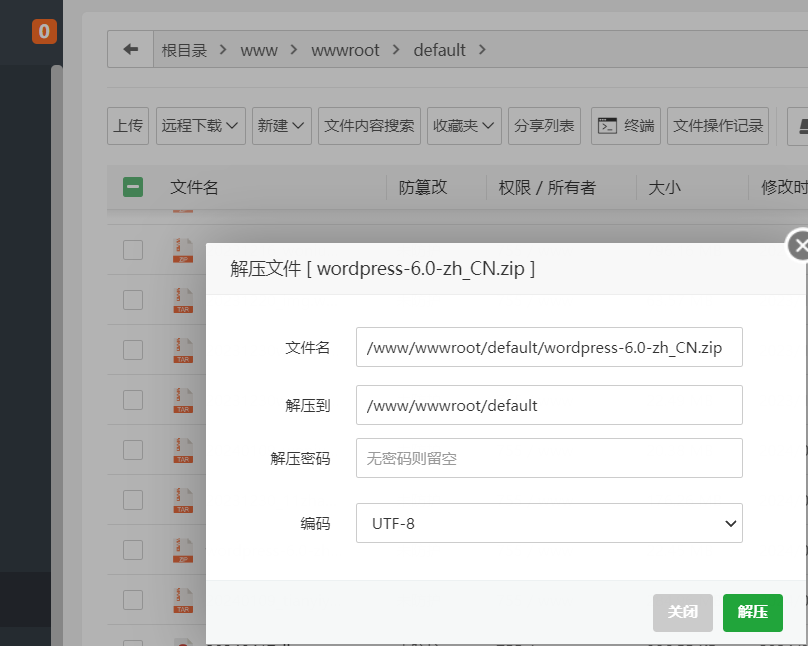Click the 文件内容搜索 button
The height and width of the screenshot is (646, 808).
point(369,126)
